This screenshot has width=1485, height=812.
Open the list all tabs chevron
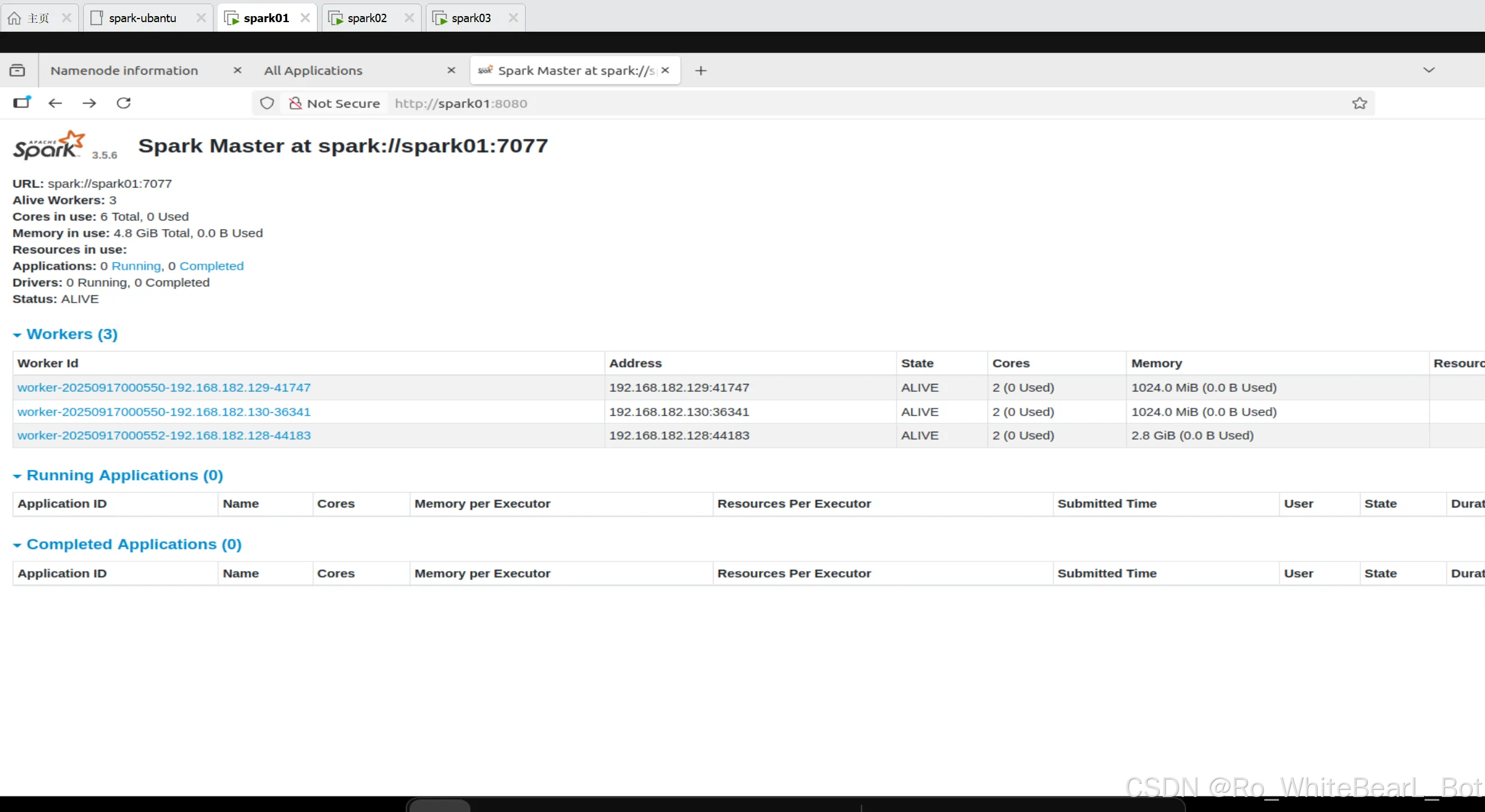click(x=1428, y=70)
